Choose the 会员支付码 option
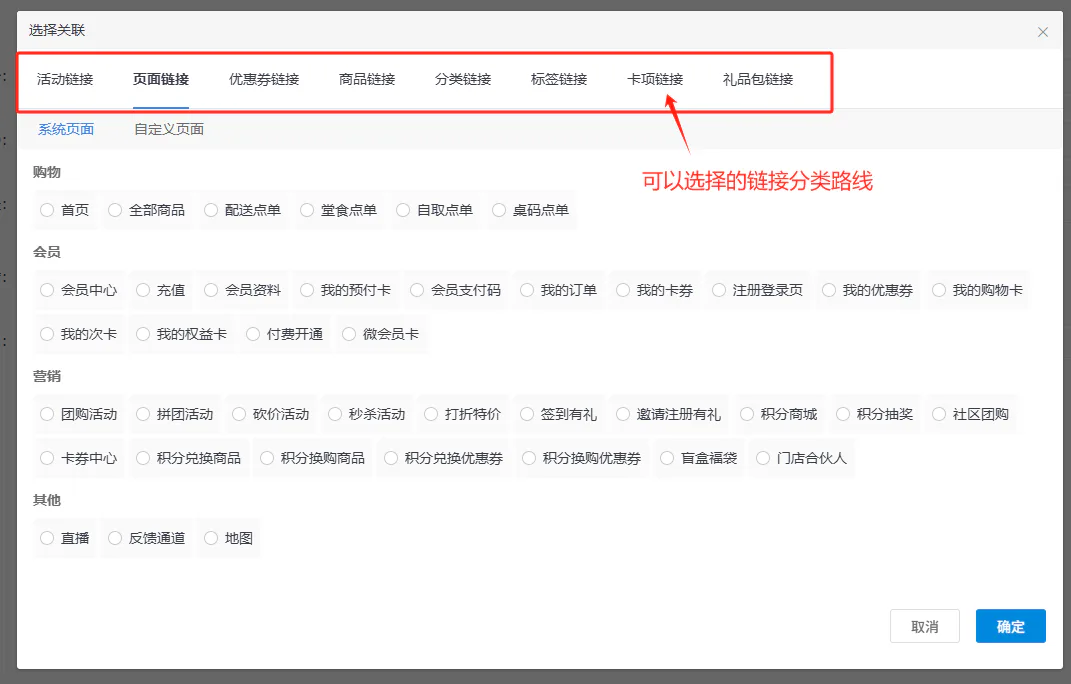 tap(417, 290)
